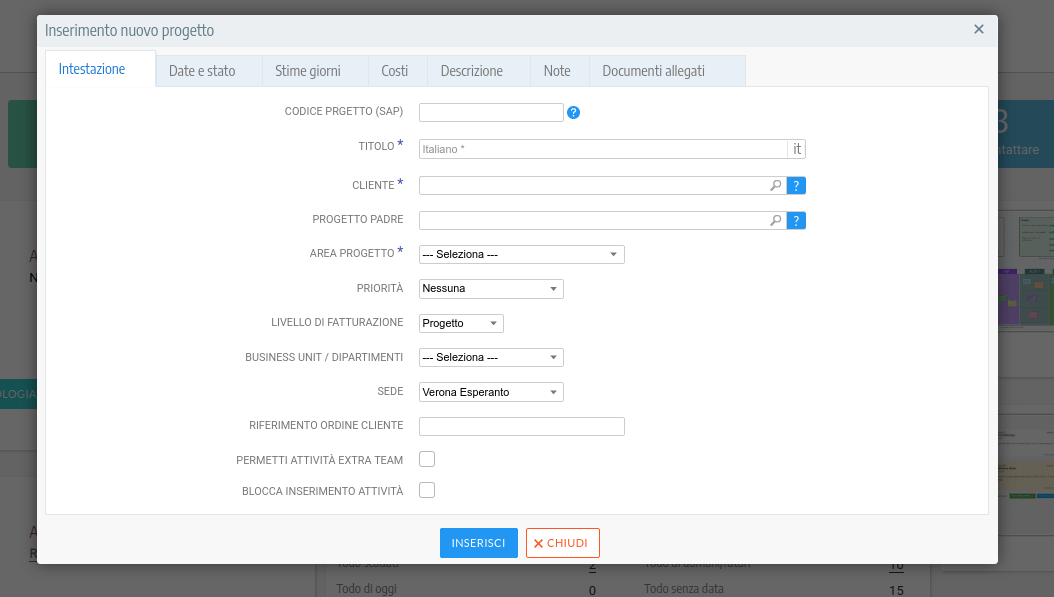
Task: Go to the Documenti allegati tab
Action: (653, 71)
